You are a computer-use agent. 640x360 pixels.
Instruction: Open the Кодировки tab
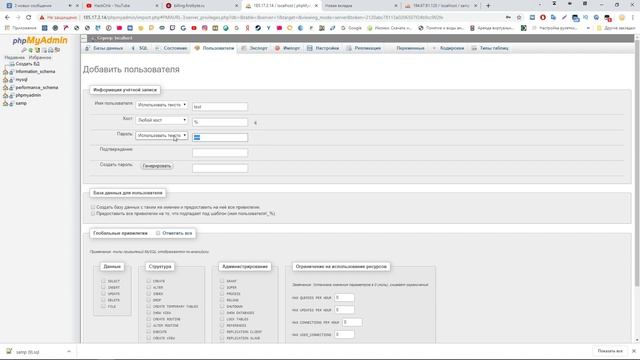448,48
